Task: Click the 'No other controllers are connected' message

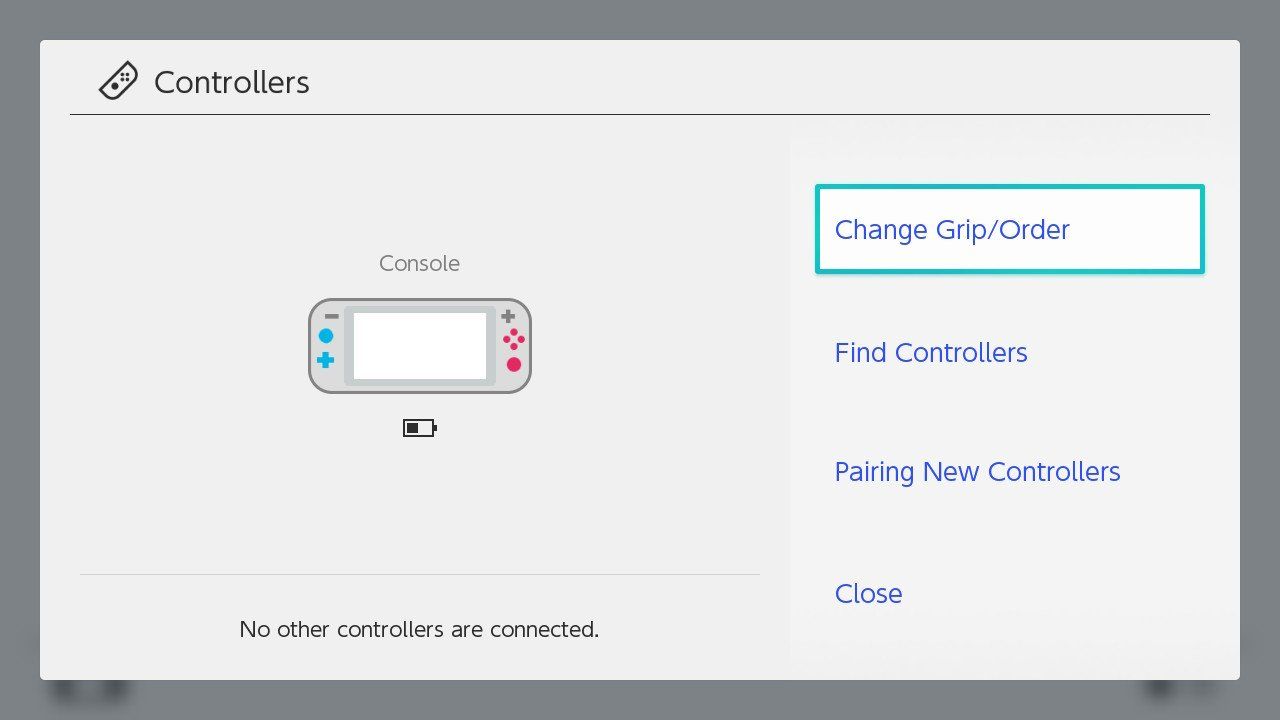Action: (419, 629)
